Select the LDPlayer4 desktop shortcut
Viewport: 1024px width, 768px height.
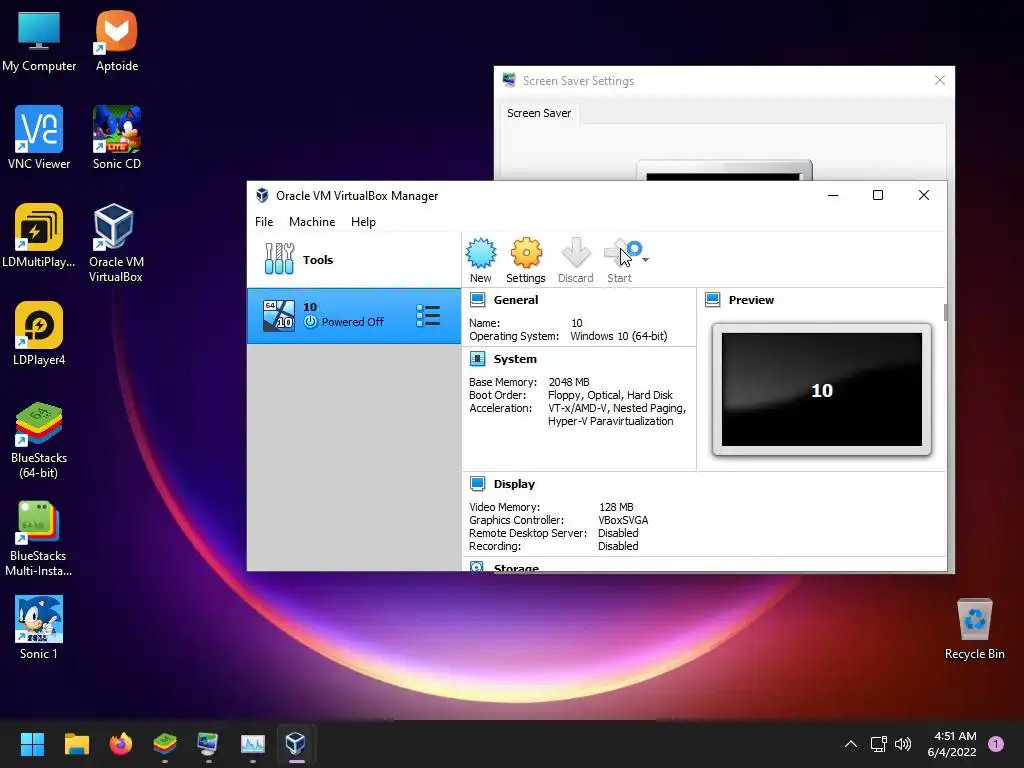coord(39,334)
